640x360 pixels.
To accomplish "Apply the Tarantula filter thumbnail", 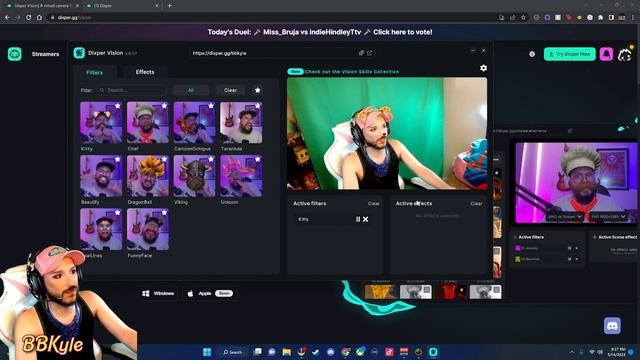I will click(241, 122).
